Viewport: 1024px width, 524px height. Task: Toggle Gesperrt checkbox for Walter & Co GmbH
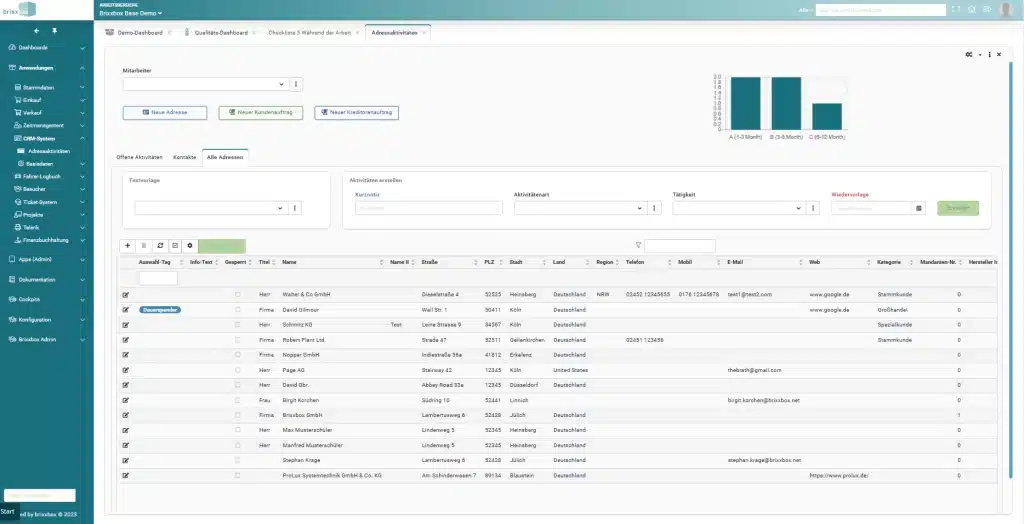238,295
